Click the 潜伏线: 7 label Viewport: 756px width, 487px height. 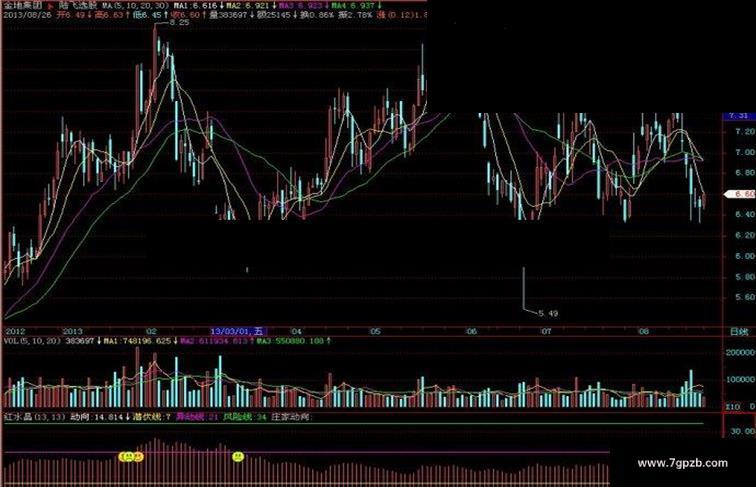[x=152, y=417]
